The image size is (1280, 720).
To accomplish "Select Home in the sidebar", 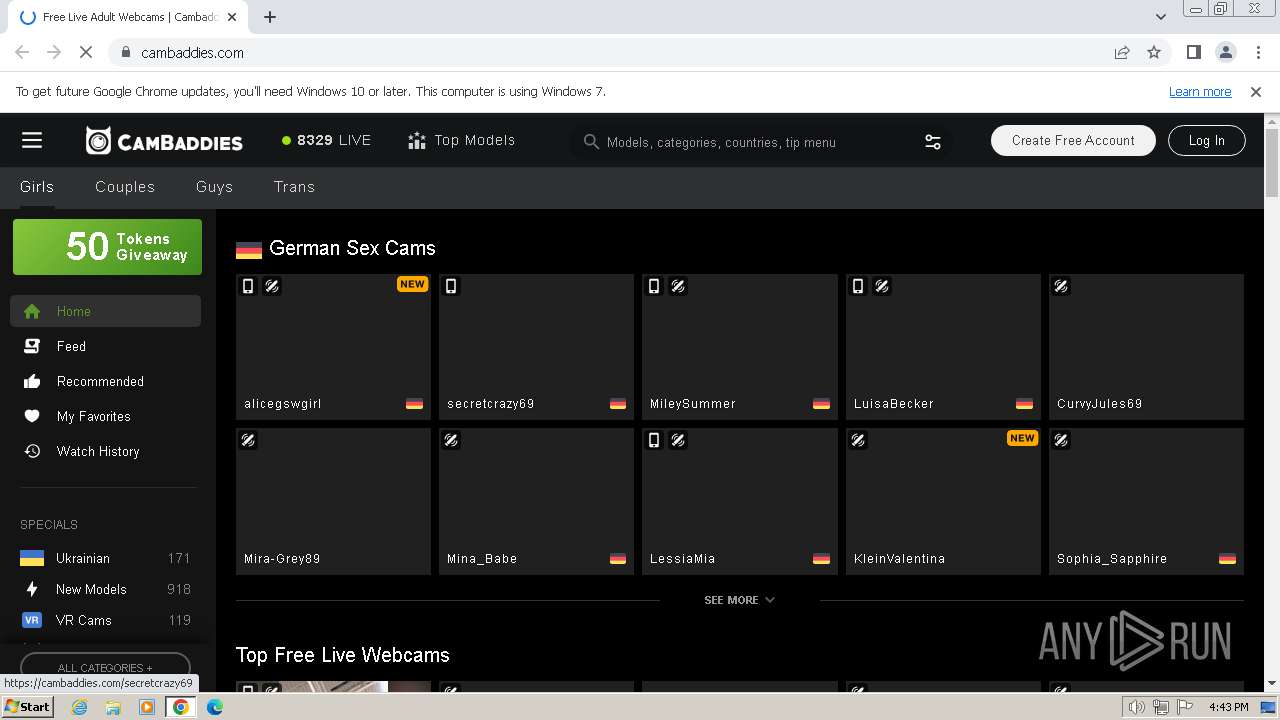I will pyautogui.click(x=105, y=311).
